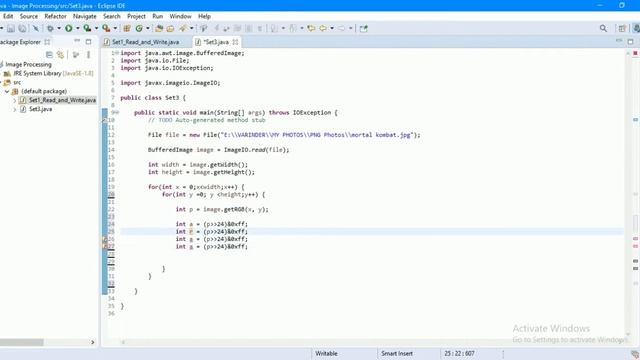This screenshot has width=640, height=360.
Task: Minimize the editor area
Action: (x=619, y=41)
